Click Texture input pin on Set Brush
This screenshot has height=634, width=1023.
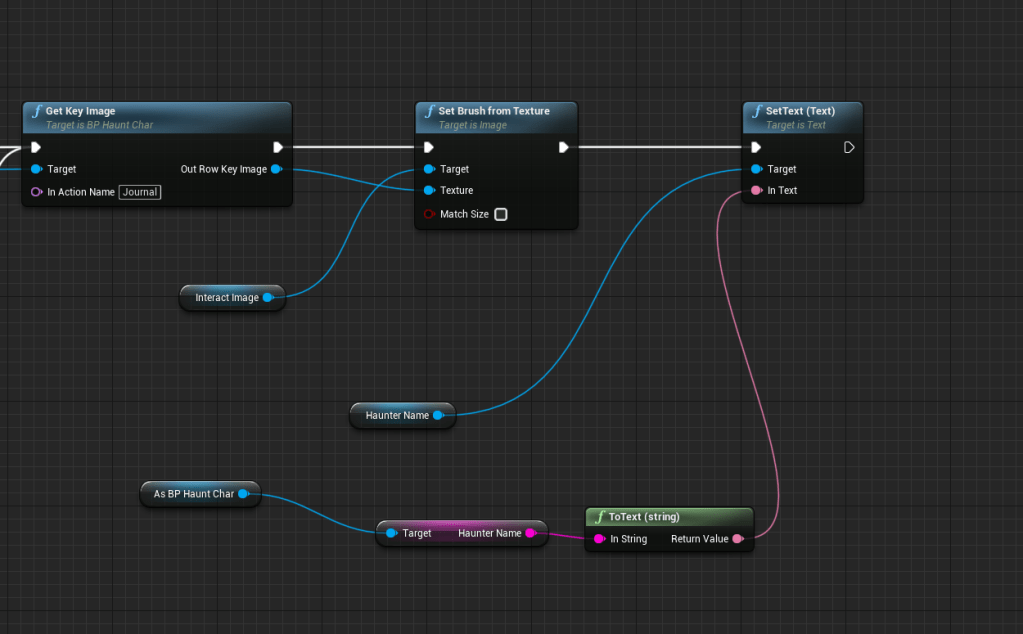tap(429, 190)
